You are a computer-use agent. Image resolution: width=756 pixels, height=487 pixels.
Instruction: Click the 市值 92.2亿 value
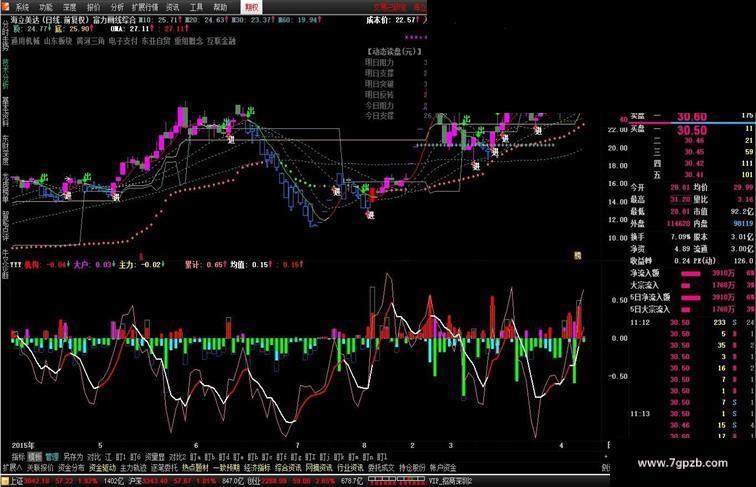pyautogui.click(x=742, y=212)
